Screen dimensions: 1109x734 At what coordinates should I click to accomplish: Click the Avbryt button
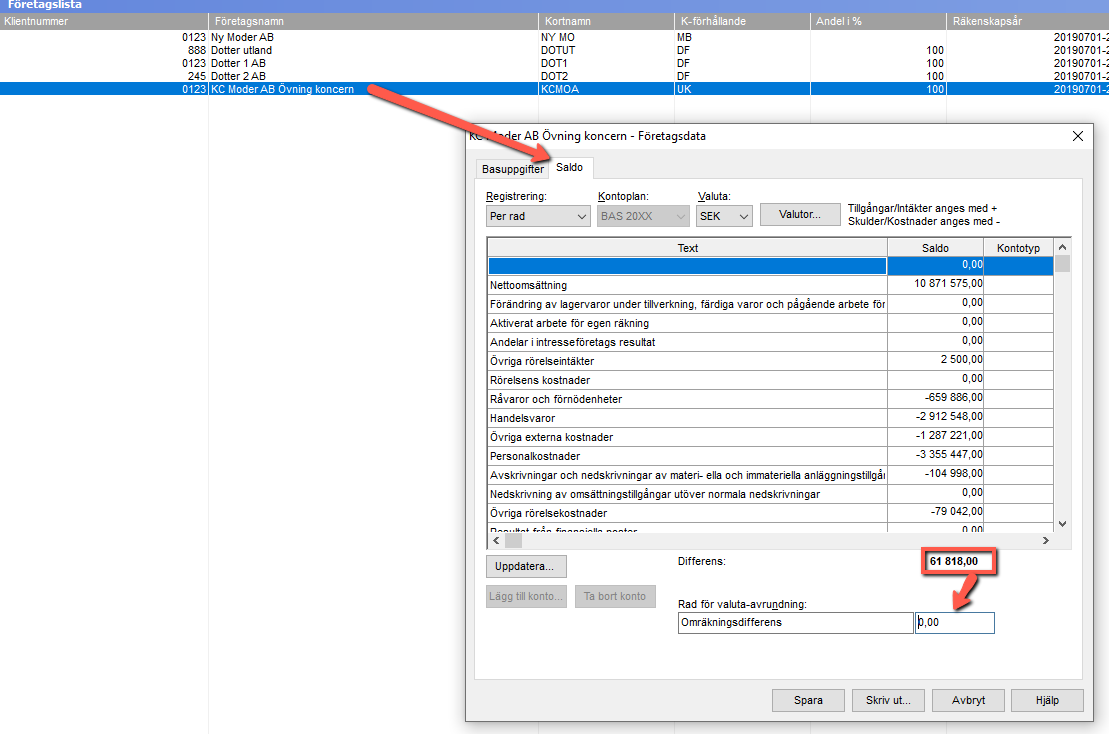[x=968, y=700]
